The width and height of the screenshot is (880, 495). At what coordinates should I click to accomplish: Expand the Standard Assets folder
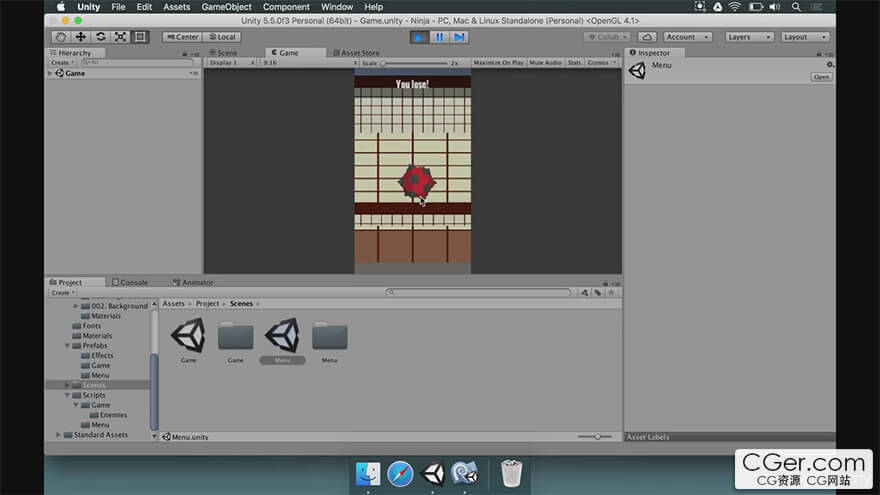point(59,435)
